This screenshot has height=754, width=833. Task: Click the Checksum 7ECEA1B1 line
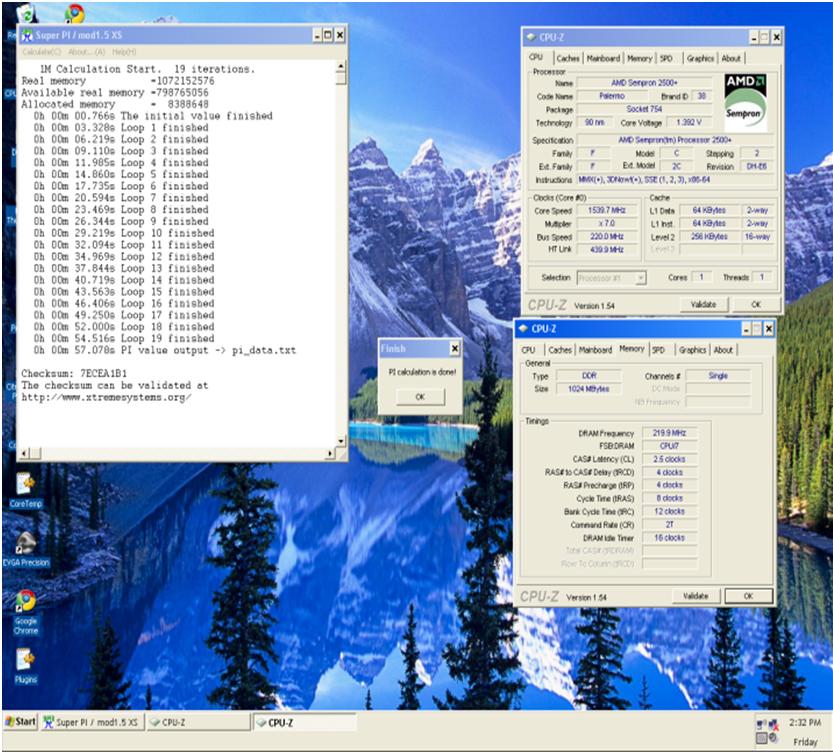tap(74, 374)
